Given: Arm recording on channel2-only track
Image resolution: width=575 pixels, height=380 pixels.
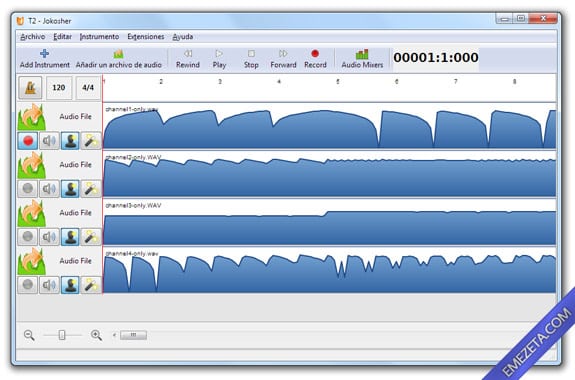Looking at the screenshot, I should 28,189.
